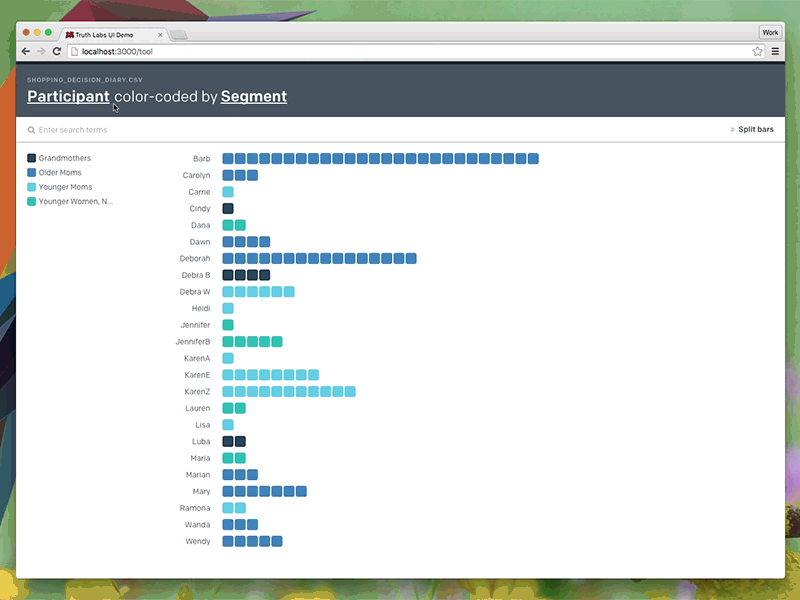The image size is (800, 600).
Task: Click the last square in Barb's bar
Action: coord(533,159)
